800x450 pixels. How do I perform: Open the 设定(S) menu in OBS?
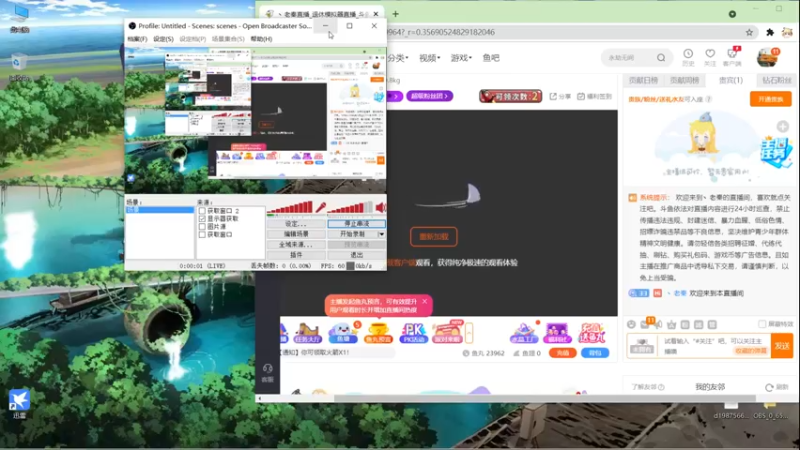(x=163, y=39)
